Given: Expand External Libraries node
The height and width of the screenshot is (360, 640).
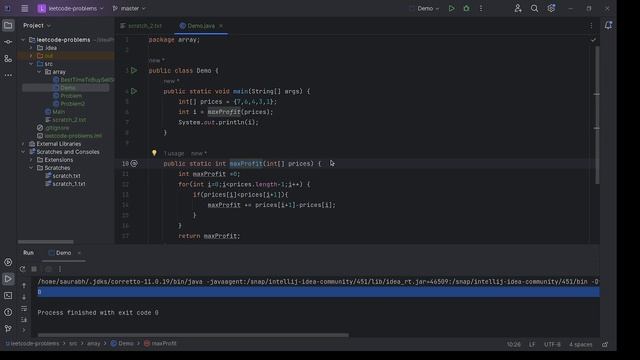Looking at the screenshot, I should (23, 144).
